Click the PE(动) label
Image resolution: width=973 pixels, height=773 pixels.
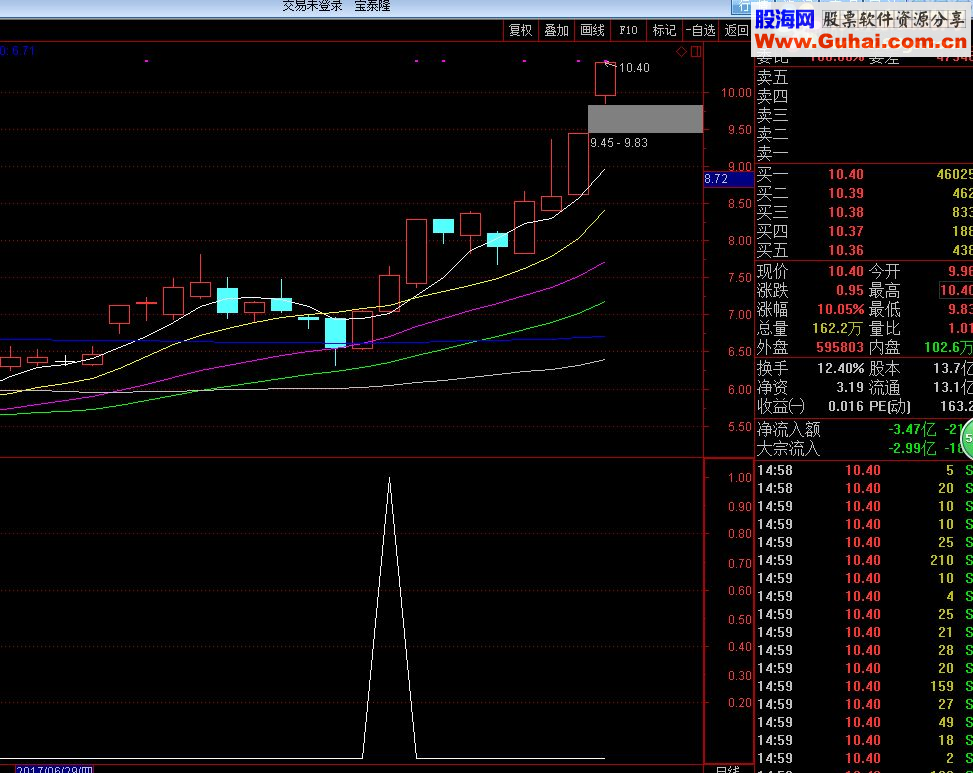click(889, 406)
